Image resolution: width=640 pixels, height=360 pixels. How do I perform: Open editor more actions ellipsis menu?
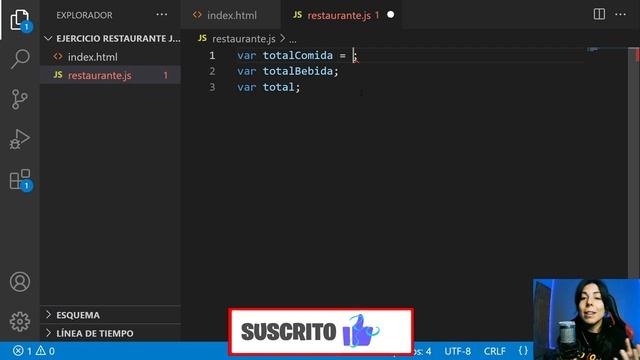[620, 14]
